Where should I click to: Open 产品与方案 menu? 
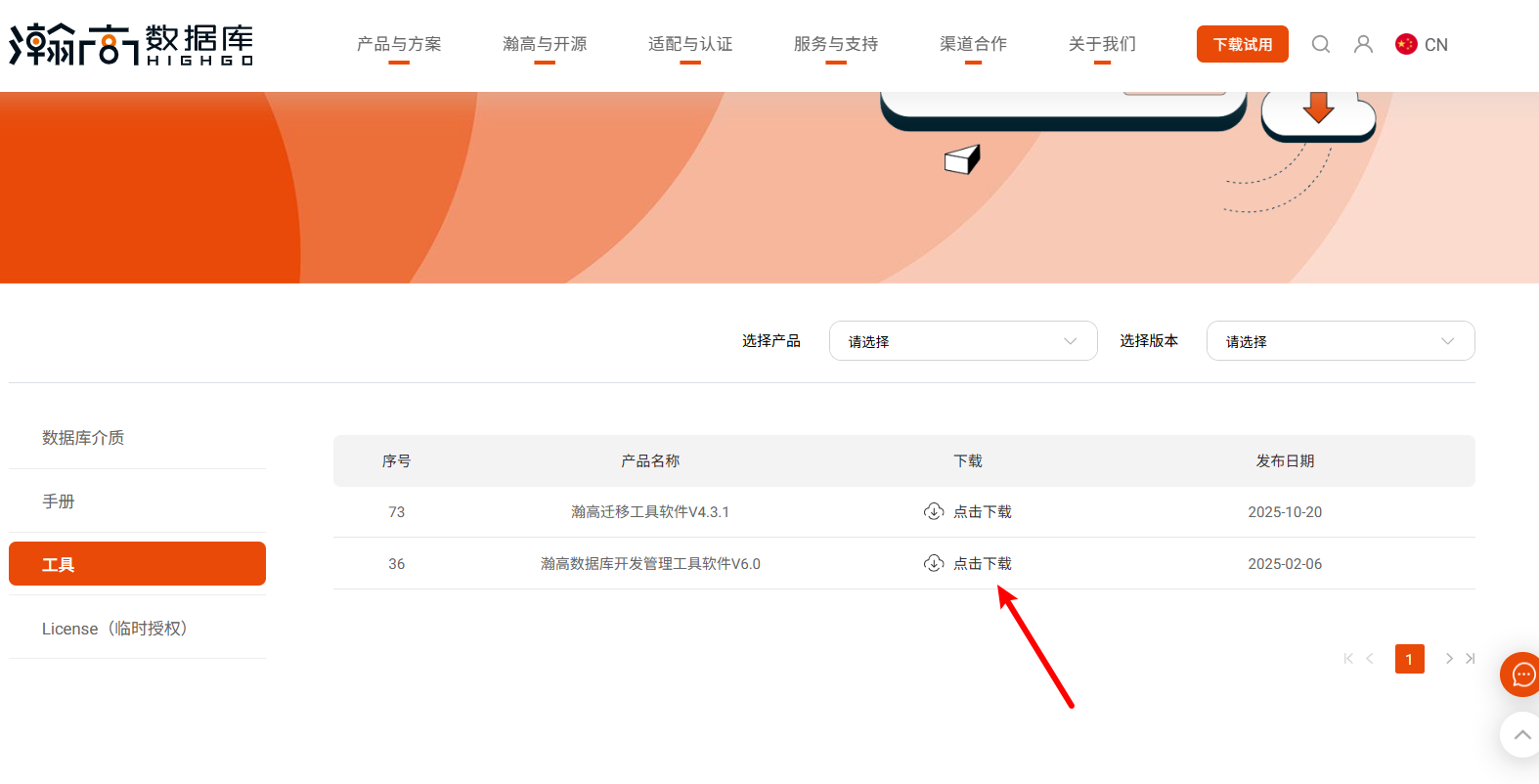(x=399, y=44)
